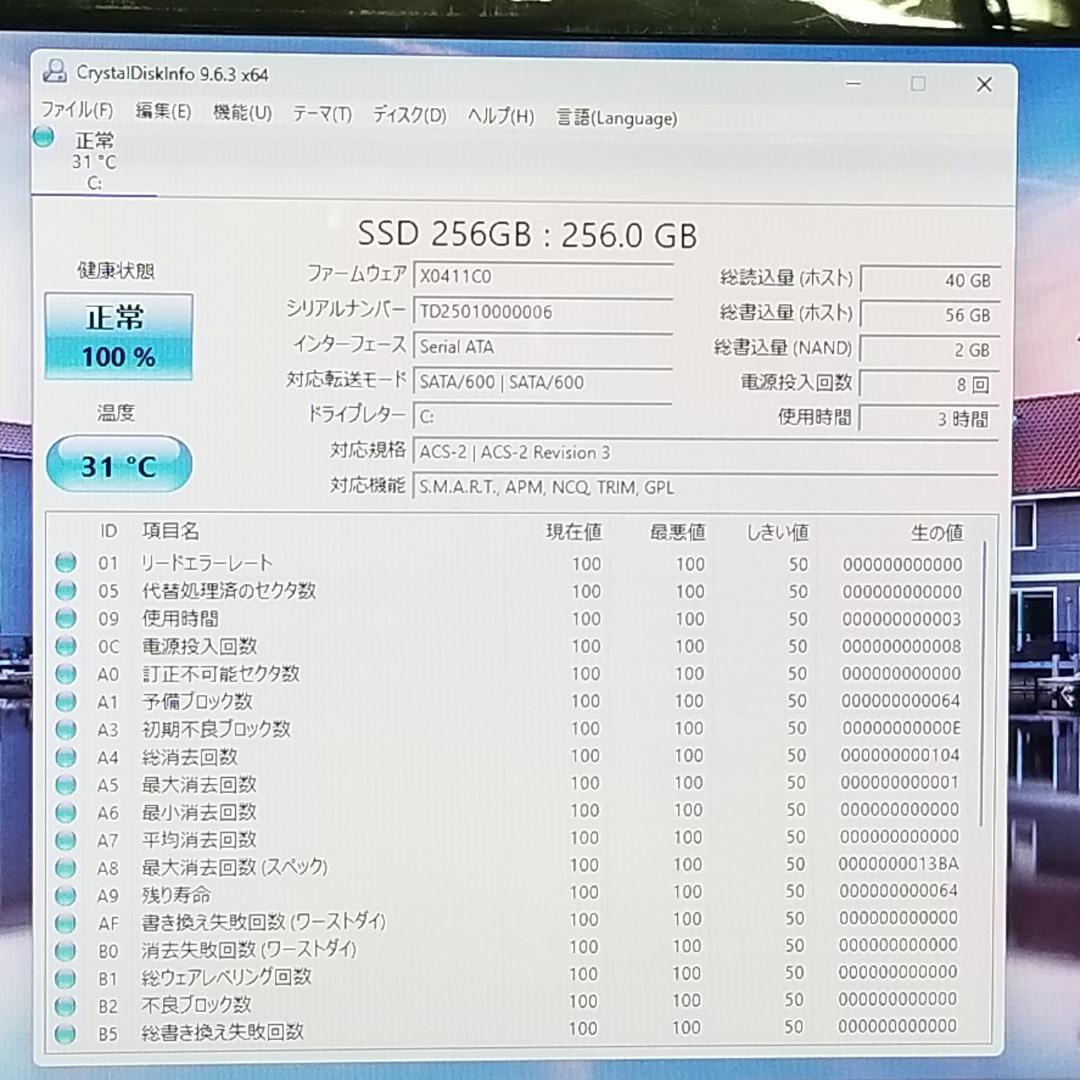Open the テーマ(T) menu
Viewport: 1080px width, 1080px height.
[x=322, y=116]
